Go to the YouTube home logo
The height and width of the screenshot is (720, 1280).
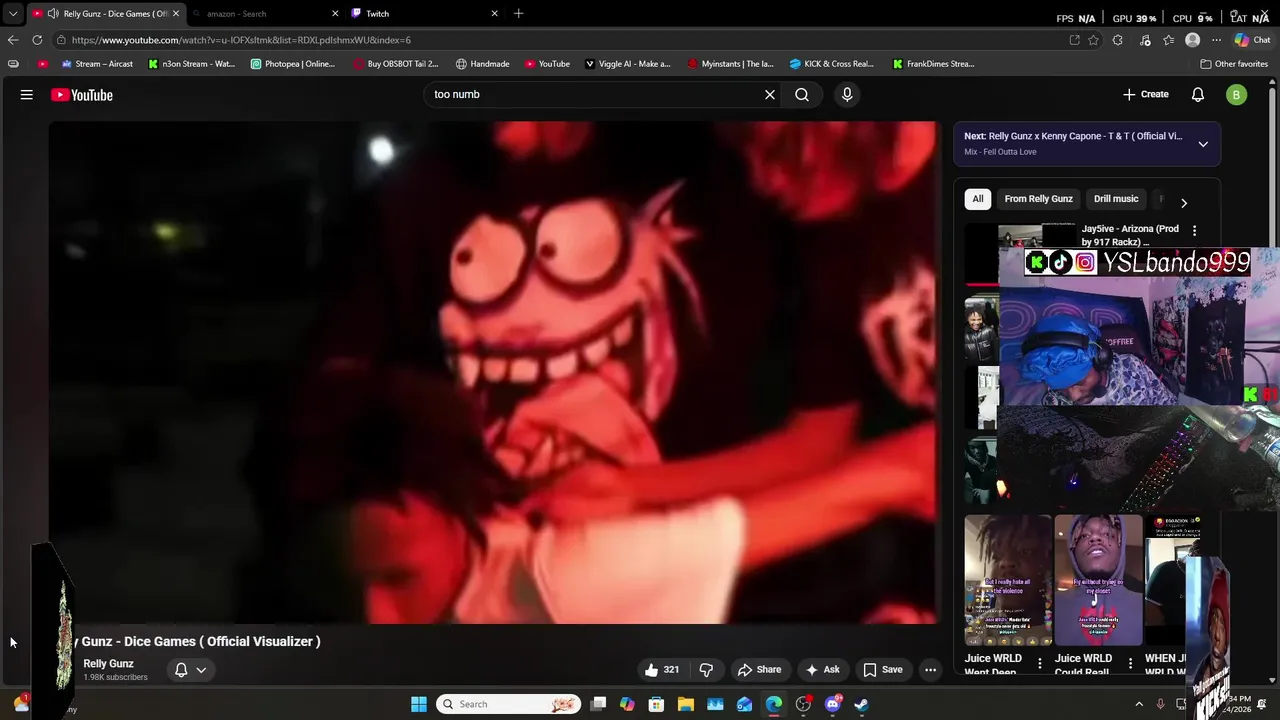pyautogui.click(x=82, y=95)
